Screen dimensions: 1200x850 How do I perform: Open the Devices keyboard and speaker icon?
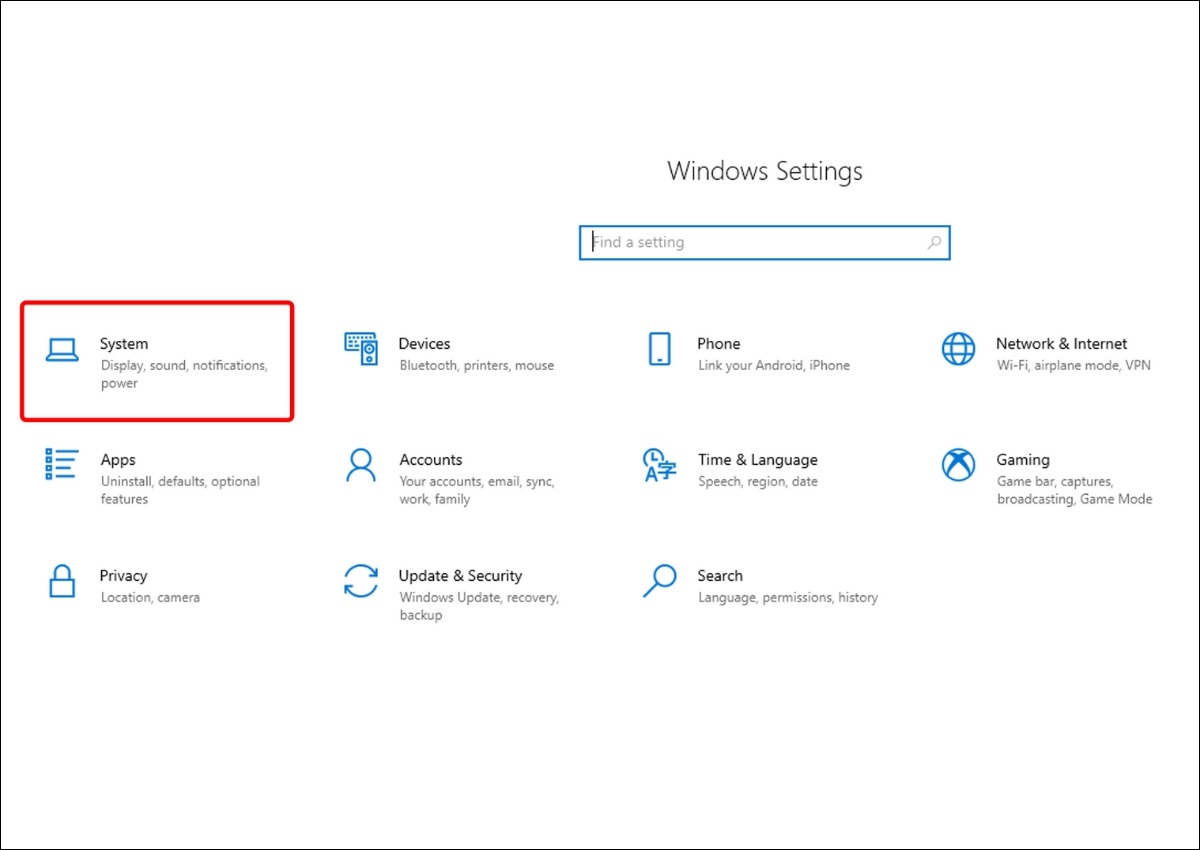[361, 349]
